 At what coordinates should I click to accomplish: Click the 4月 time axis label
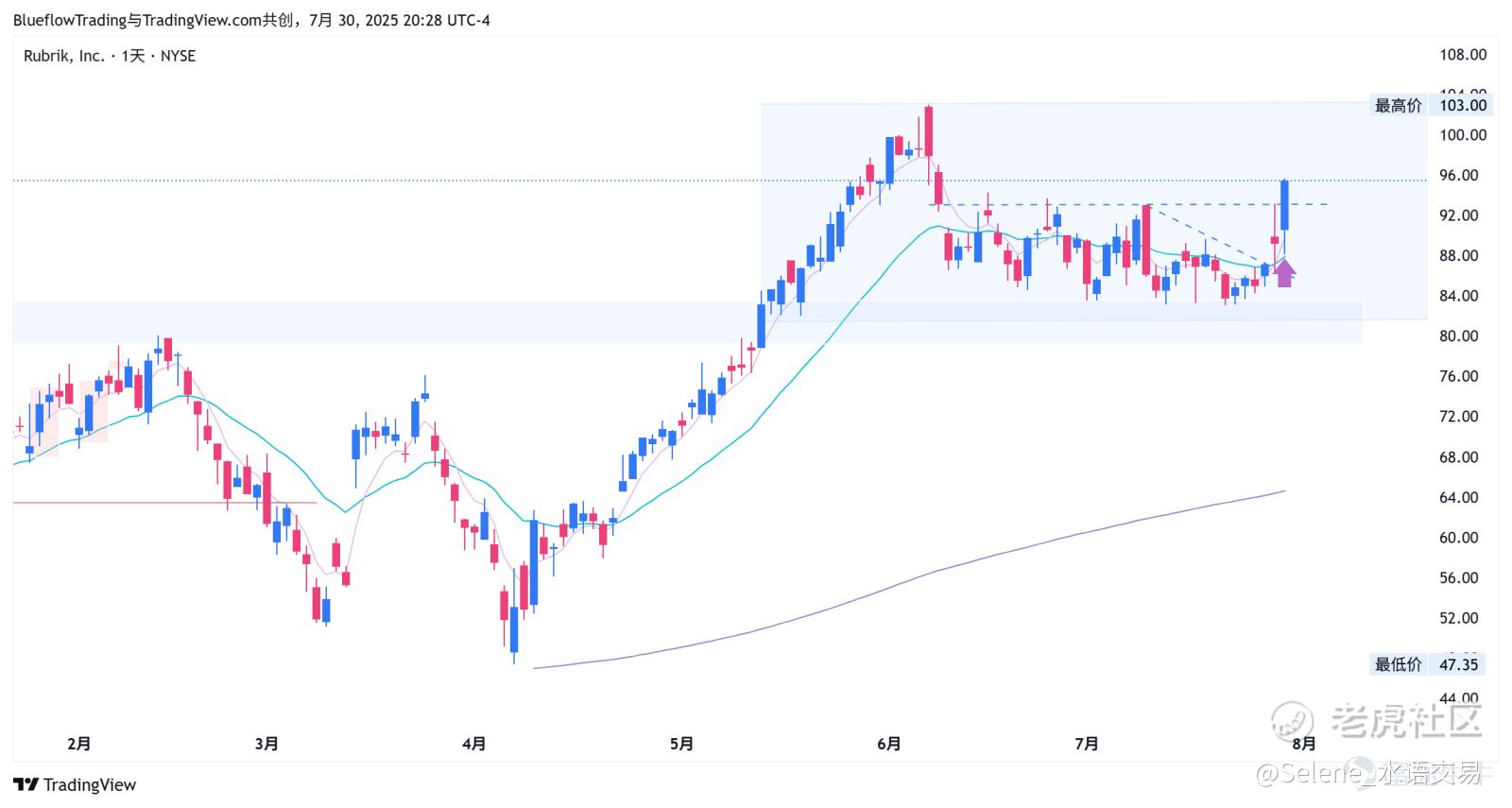[474, 744]
